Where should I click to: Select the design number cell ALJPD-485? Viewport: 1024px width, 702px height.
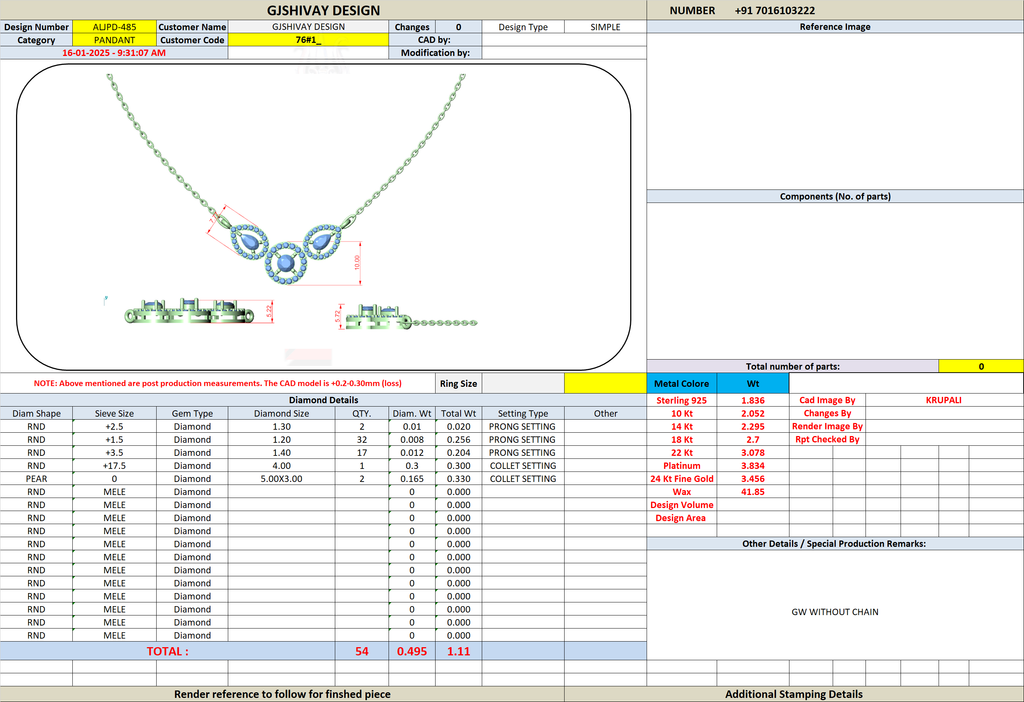114,27
